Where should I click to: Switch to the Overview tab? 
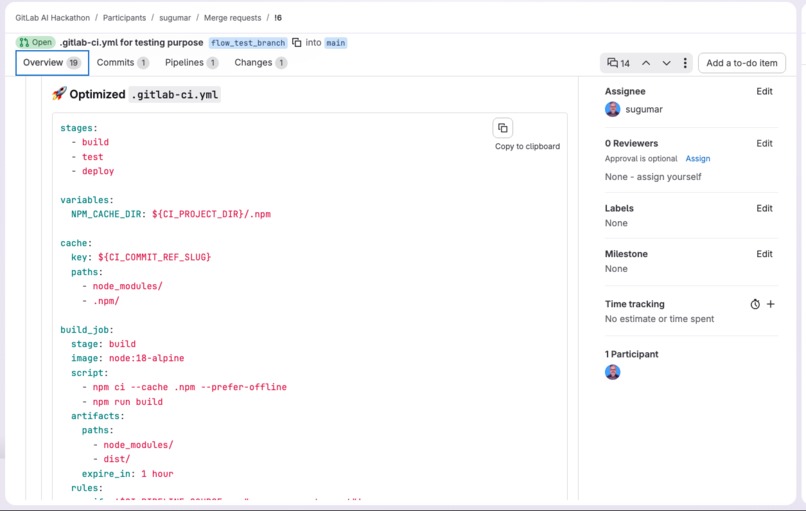coord(52,63)
